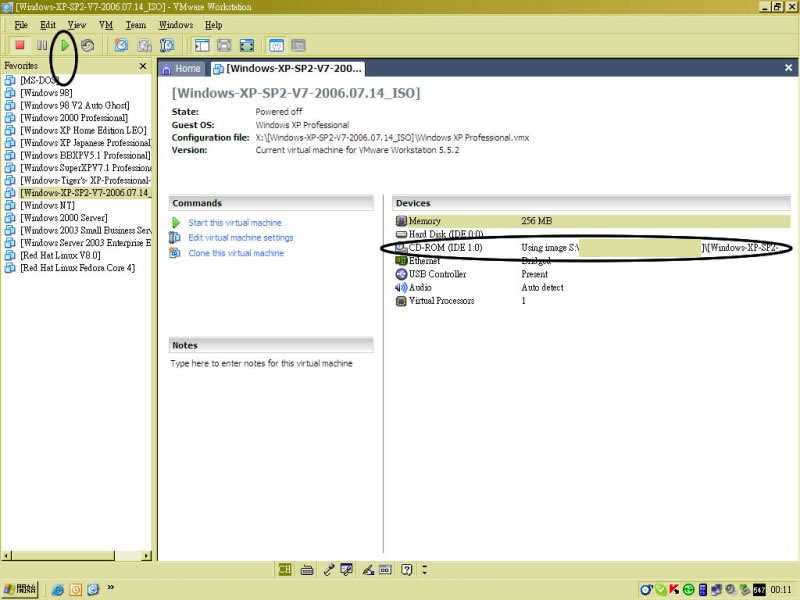The image size is (800, 600).
Task: Select [Windows-XP-SP2-V7-2006.07.14 favorite
Action: coord(86,193)
